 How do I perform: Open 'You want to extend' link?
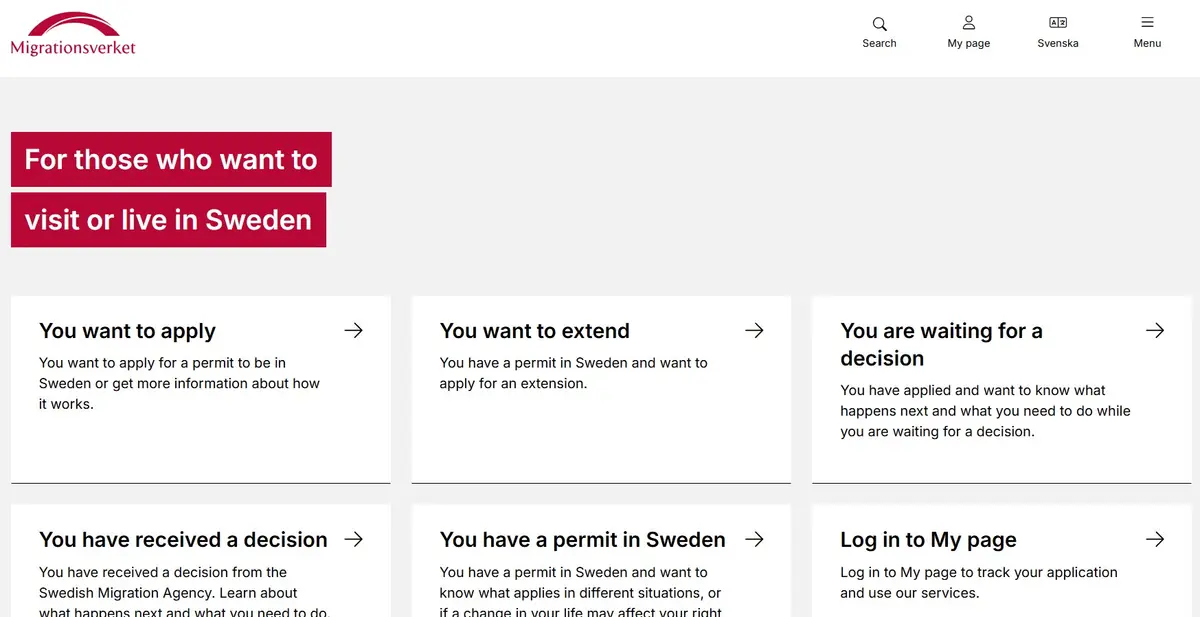coord(534,330)
